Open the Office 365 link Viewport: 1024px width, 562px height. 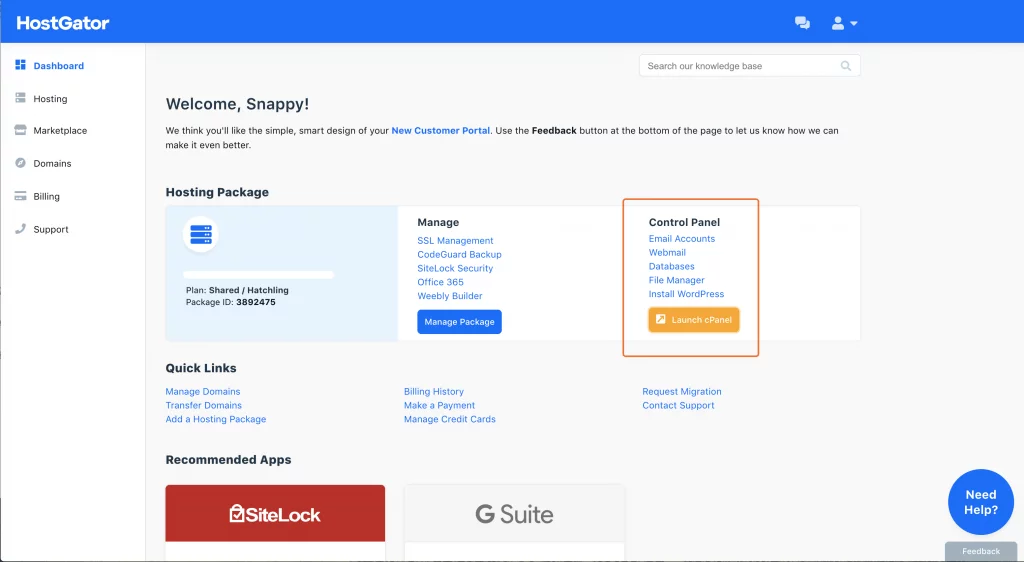click(440, 282)
